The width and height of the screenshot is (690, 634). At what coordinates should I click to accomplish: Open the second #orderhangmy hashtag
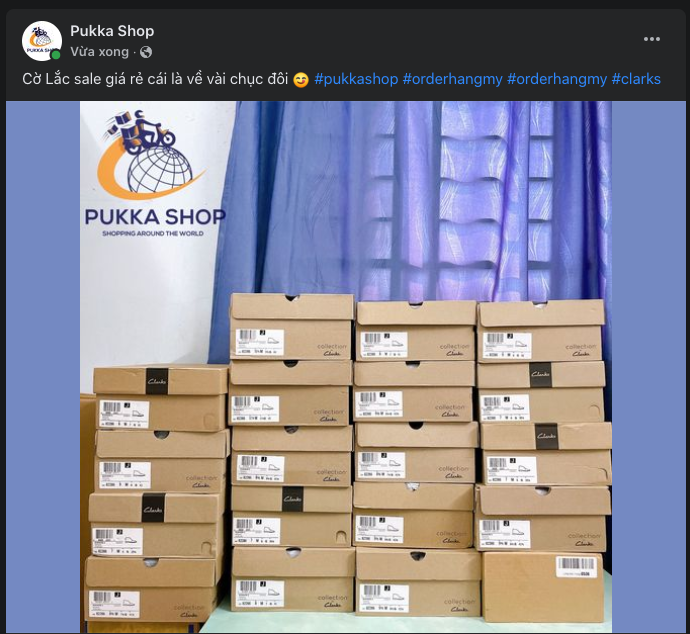click(x=557, y=79)
